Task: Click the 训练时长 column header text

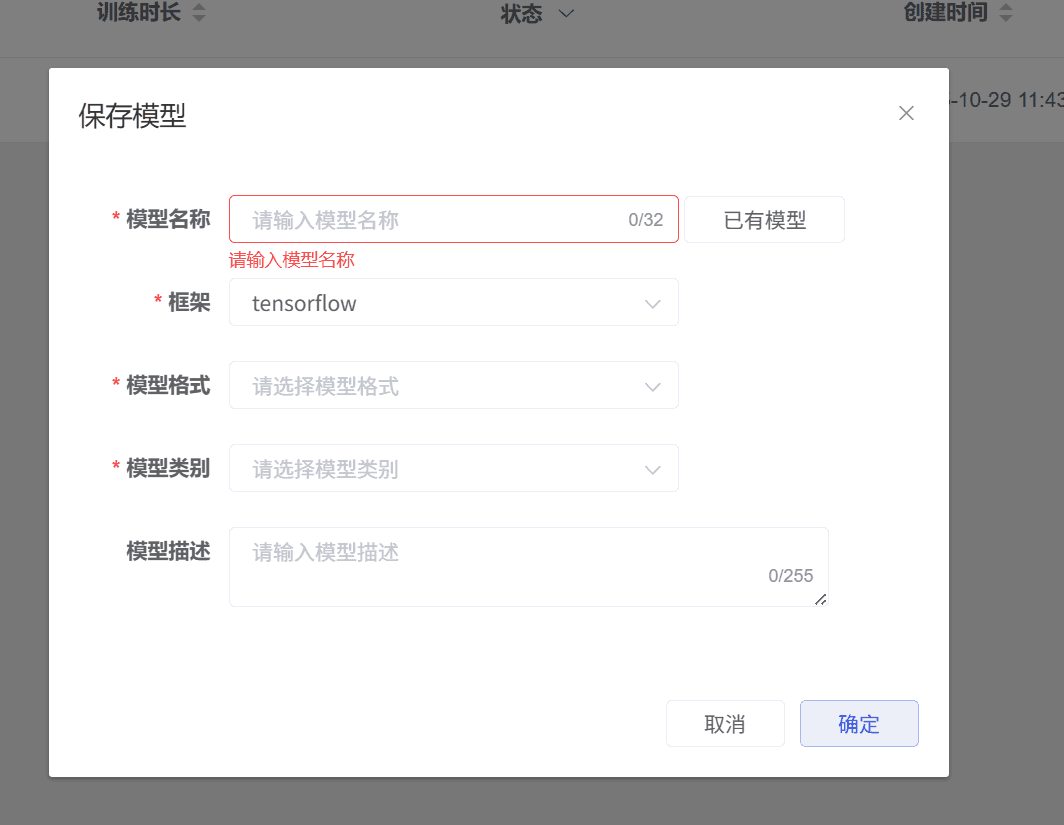Action: (139, 13)
